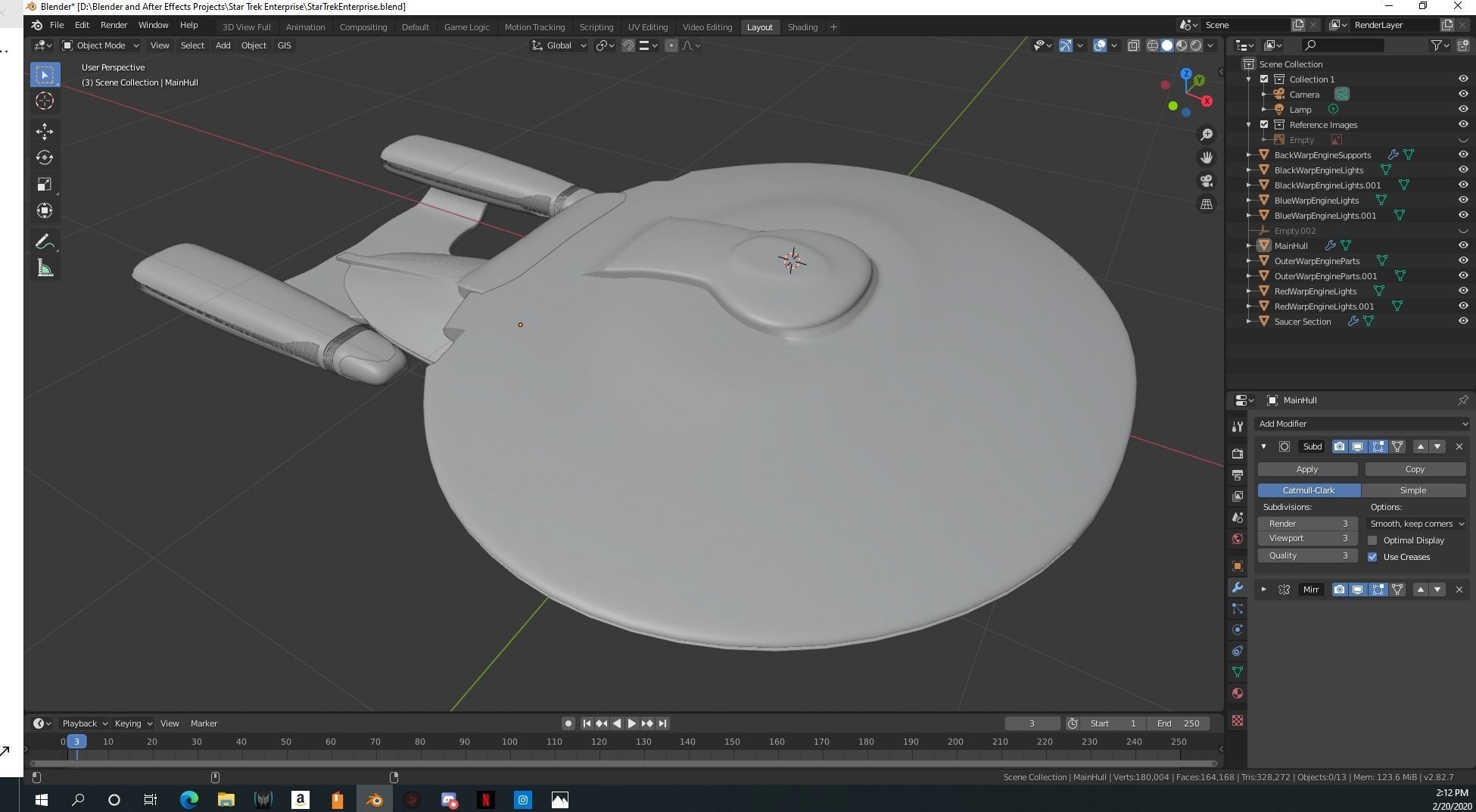Click the Render subdivisions value field
This screenshot has width=1476, height=812.
[x=1307, y=524]
